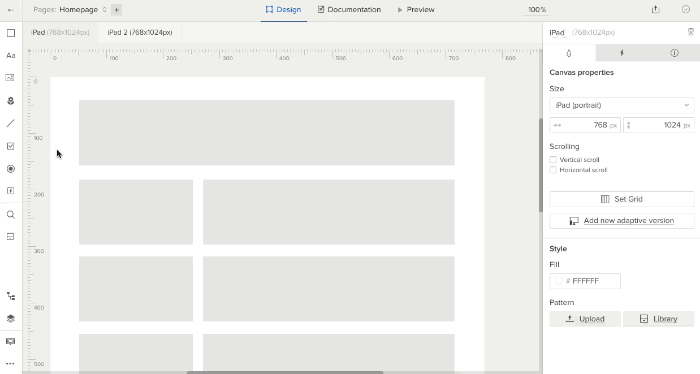This screenshot has width=700, height=374.
Task: Open the Pages Homepage selector
Action: pos(70,10)
